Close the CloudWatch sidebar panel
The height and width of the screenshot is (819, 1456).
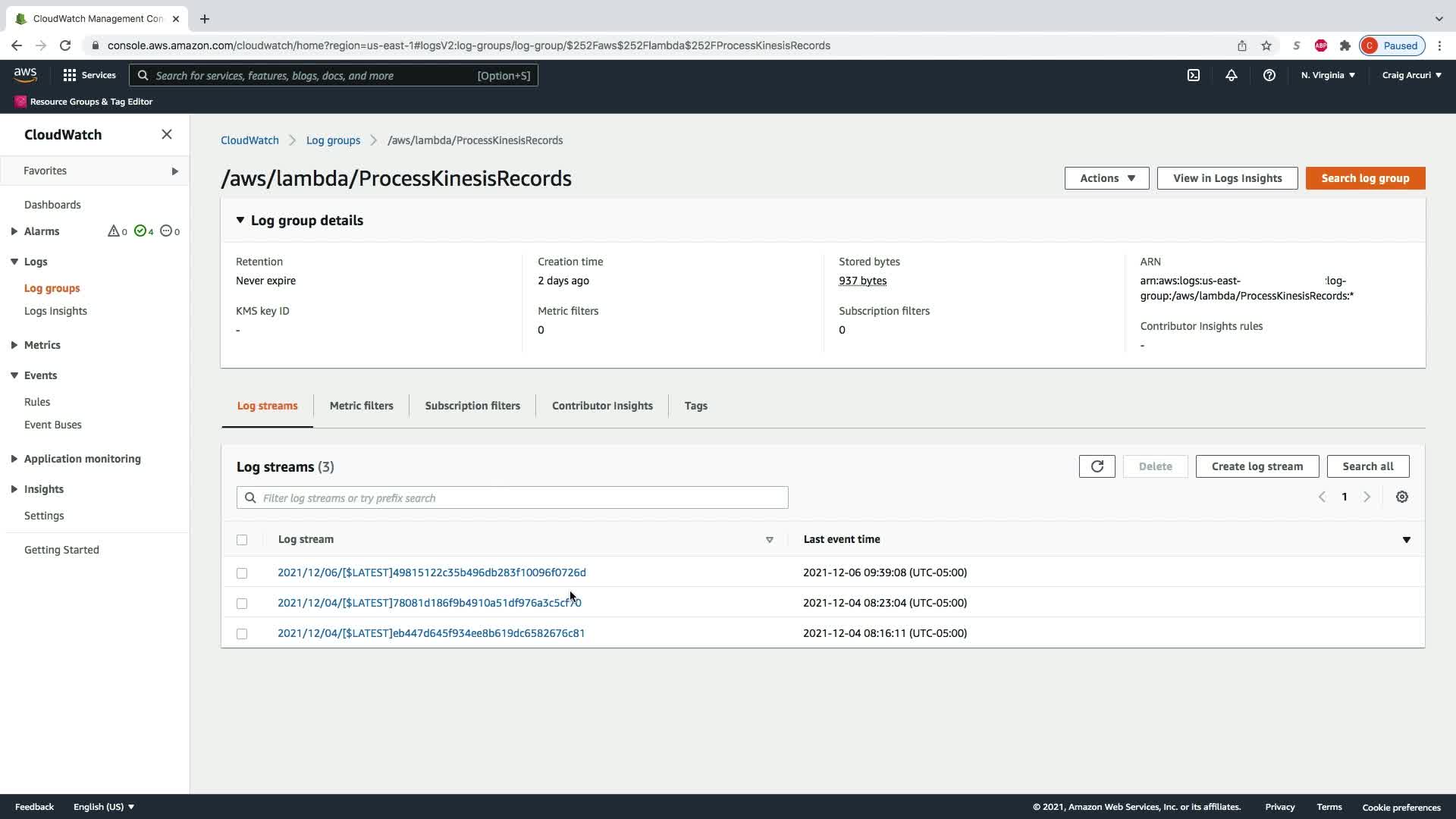click(167, 134)
